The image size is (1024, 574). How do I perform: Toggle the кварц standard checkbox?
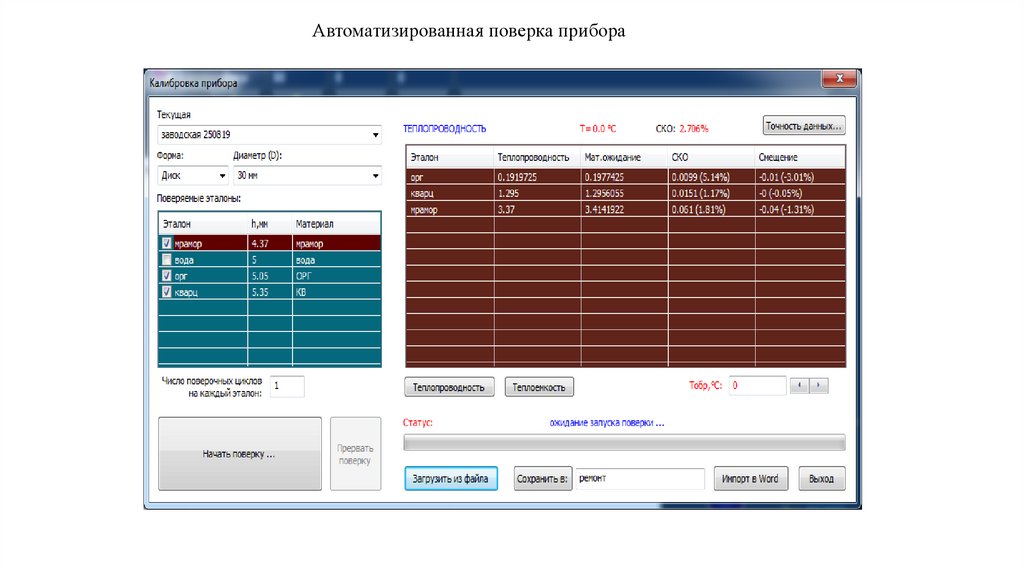pyautogui.click(x=166, y=291)
